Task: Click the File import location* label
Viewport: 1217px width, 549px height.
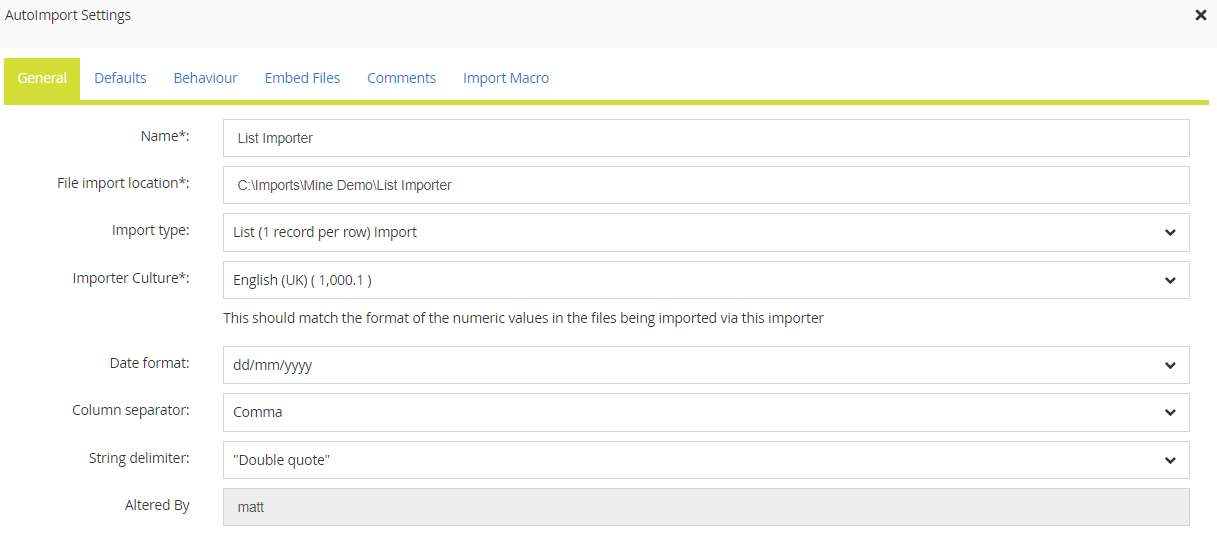Action: click(x=123, y=183)
